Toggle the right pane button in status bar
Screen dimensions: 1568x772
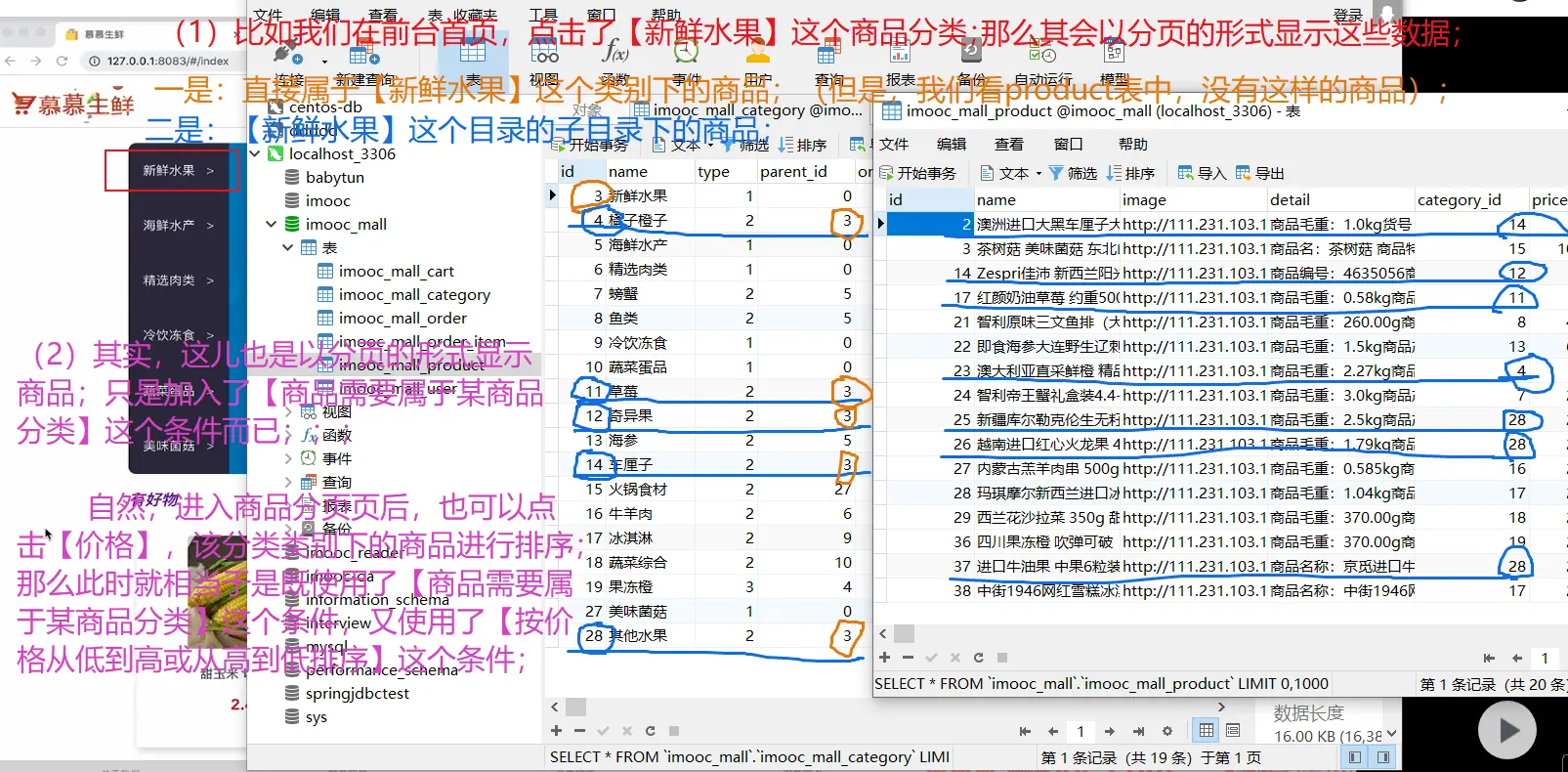coord(1383,757)
